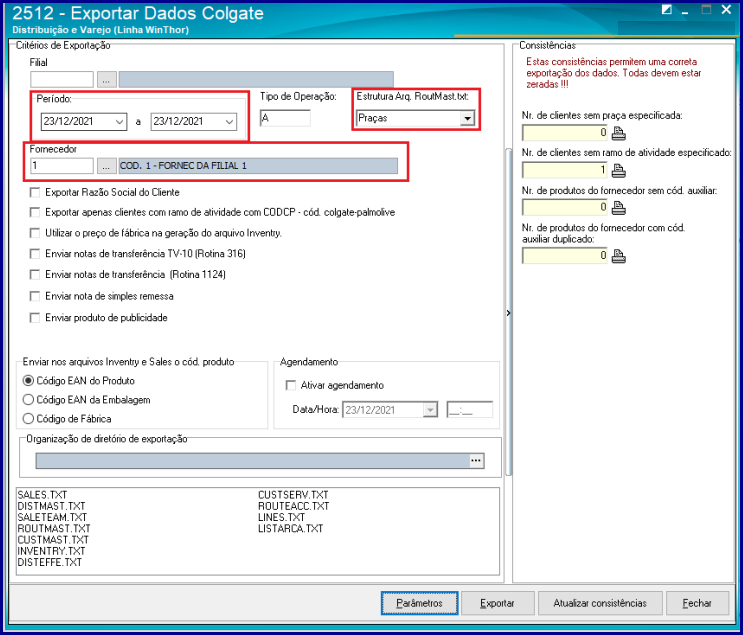Expand Estrutura Arq. RoutMast.txt combo box
This screenshot has width=743, height=635.
tap(467, 118)
